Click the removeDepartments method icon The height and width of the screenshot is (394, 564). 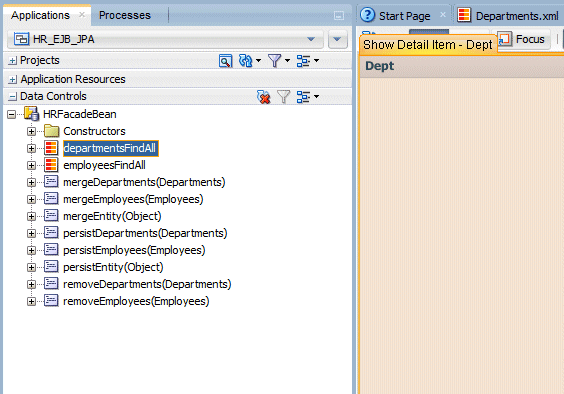click(x=51, y=283)
